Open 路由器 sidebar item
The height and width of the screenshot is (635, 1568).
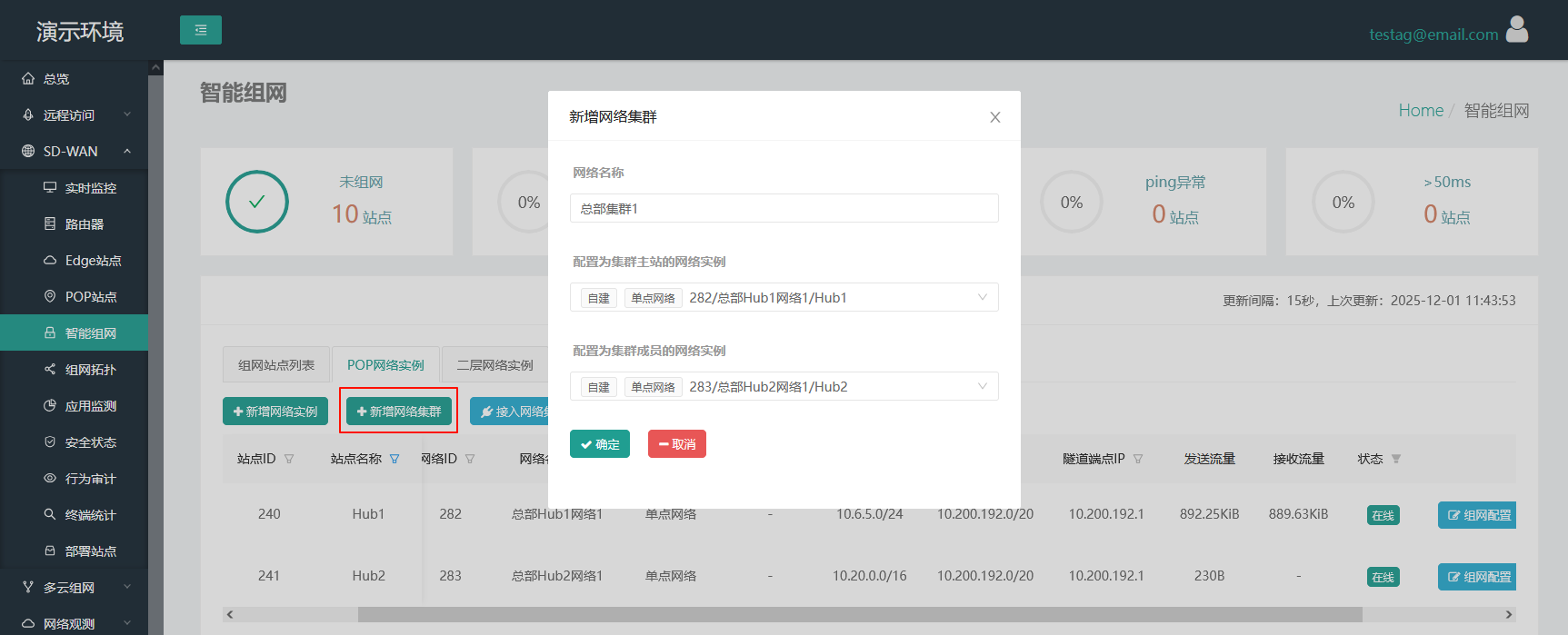pyautogui.click(x=74, y=224)
